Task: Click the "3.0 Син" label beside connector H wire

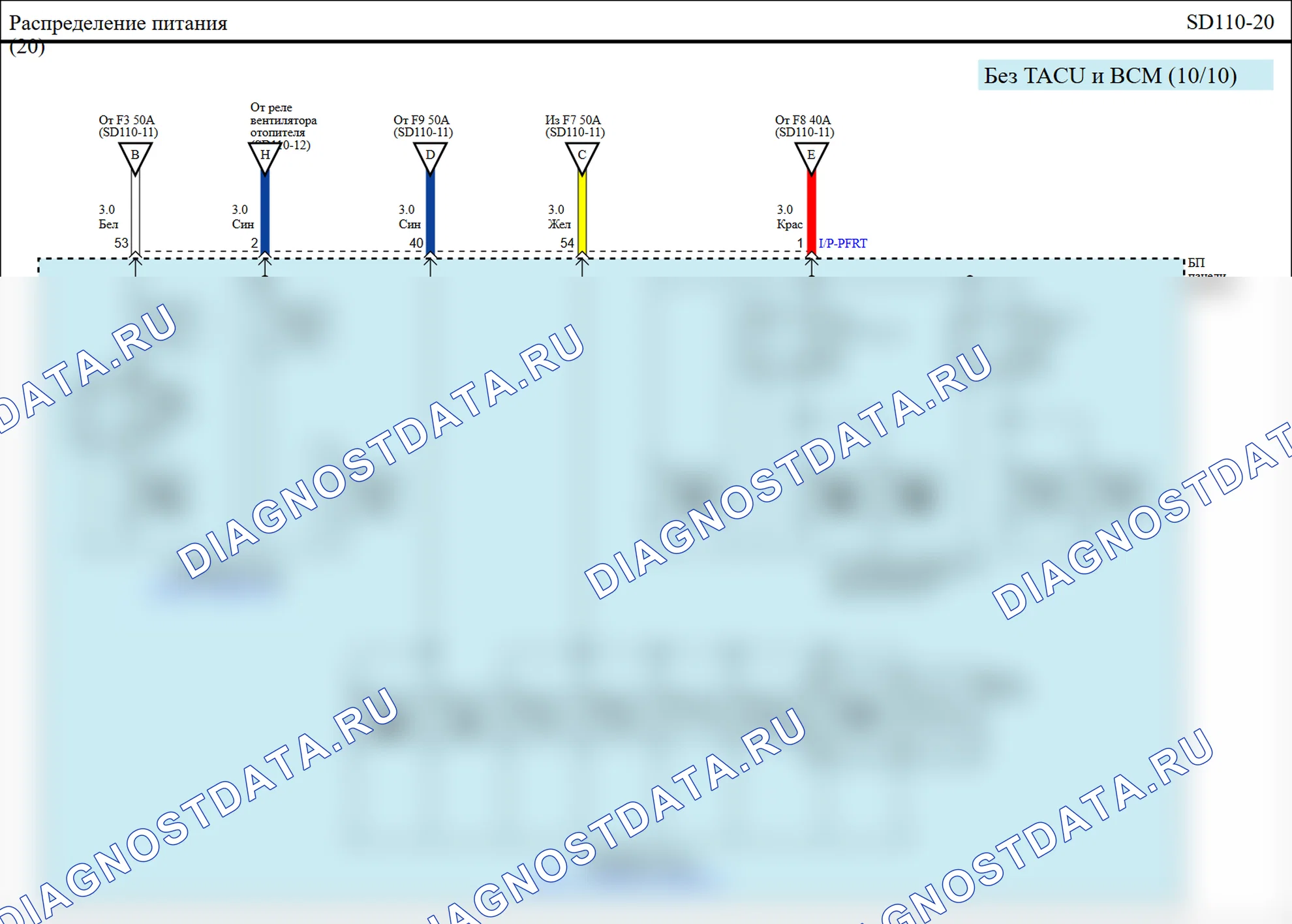Action: (x=243, y=217)
